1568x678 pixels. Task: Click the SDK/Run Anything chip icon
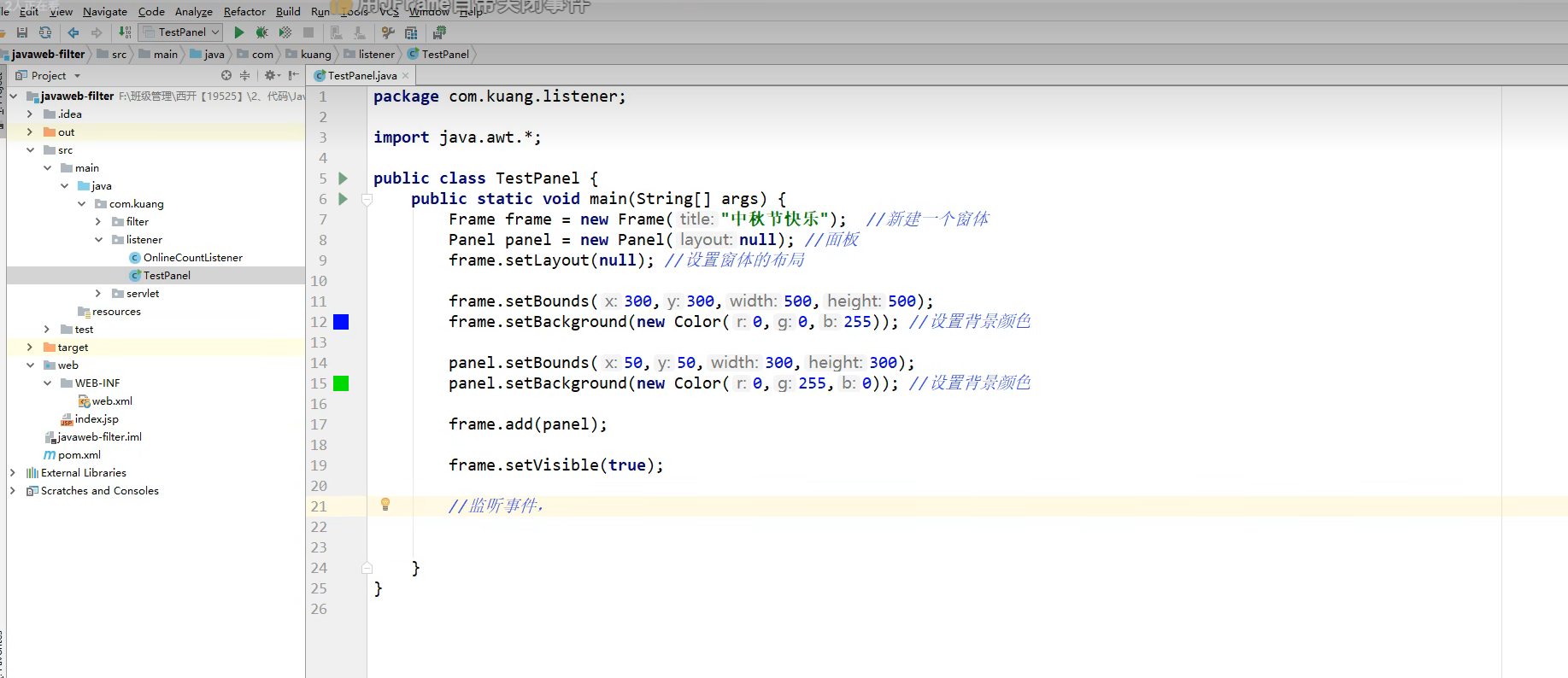[439, 32]
